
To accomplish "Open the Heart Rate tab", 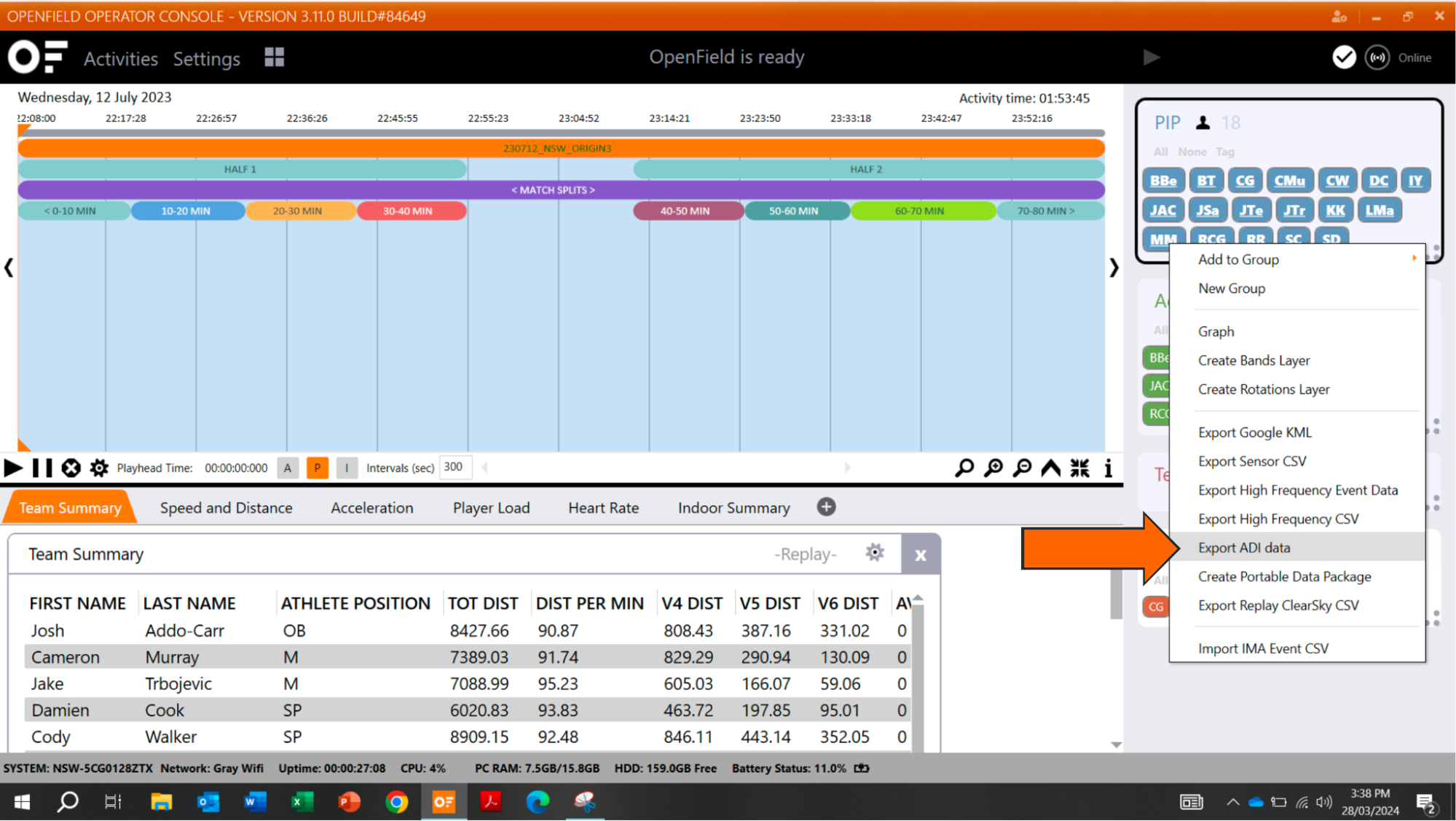I will pyautogui.click(x=603, y=508).
